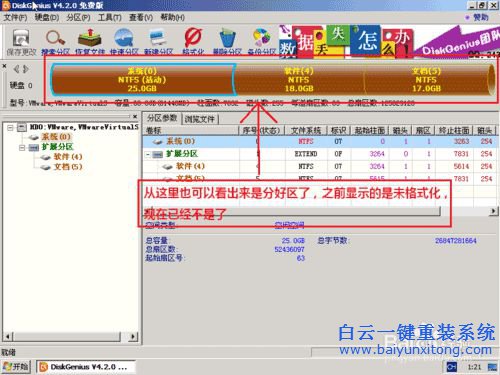Open the 查看(V) menu

141,17
